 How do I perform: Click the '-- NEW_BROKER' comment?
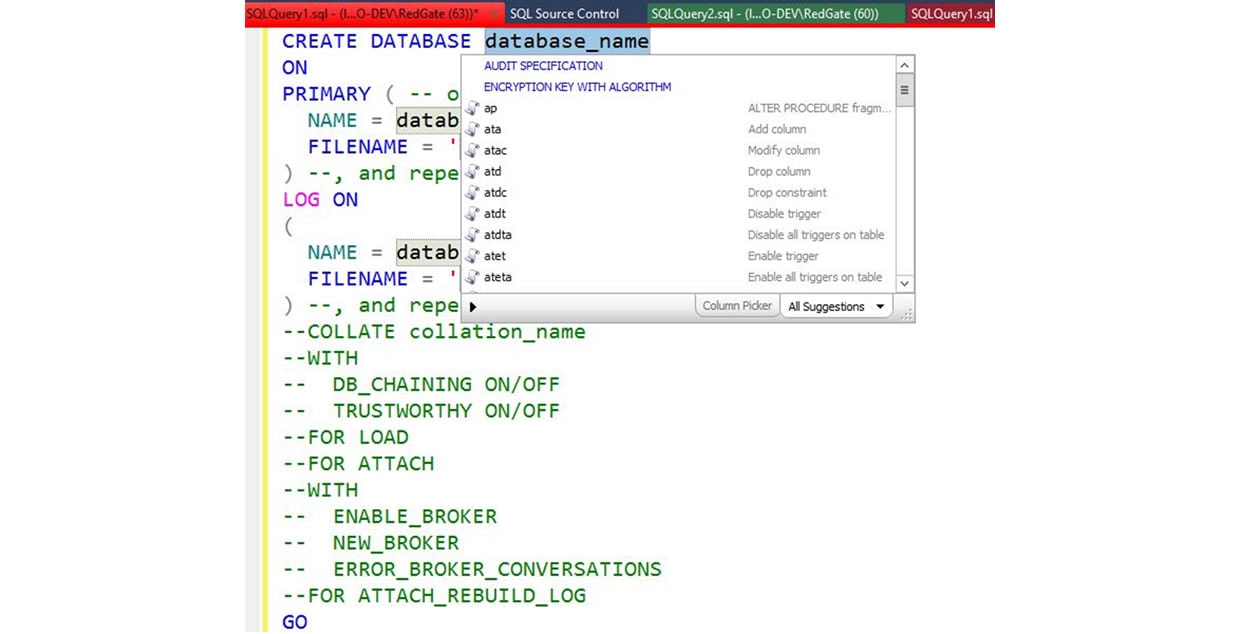370,543
